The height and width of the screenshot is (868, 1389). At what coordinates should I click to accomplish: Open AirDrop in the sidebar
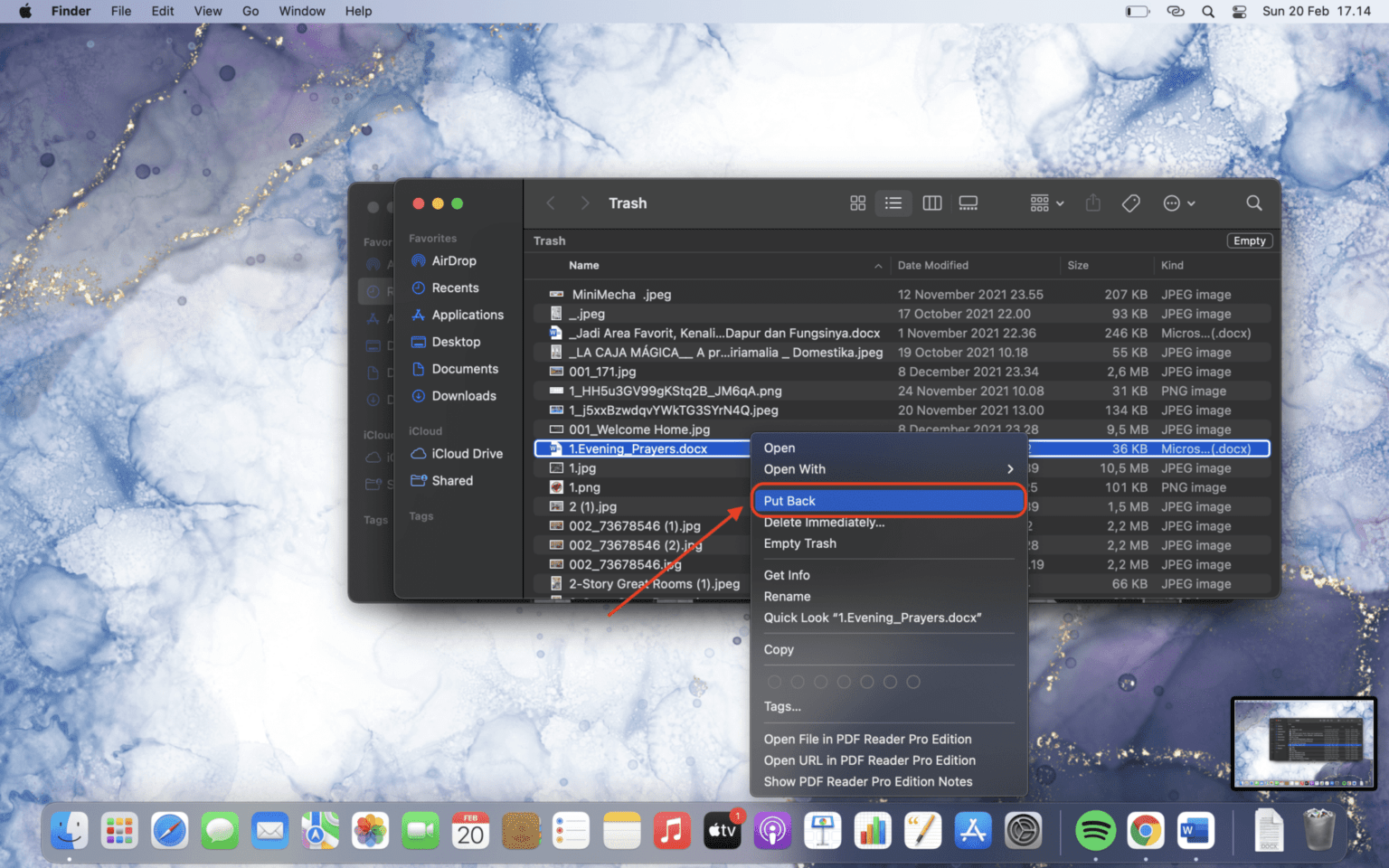(x=453, y=260)
